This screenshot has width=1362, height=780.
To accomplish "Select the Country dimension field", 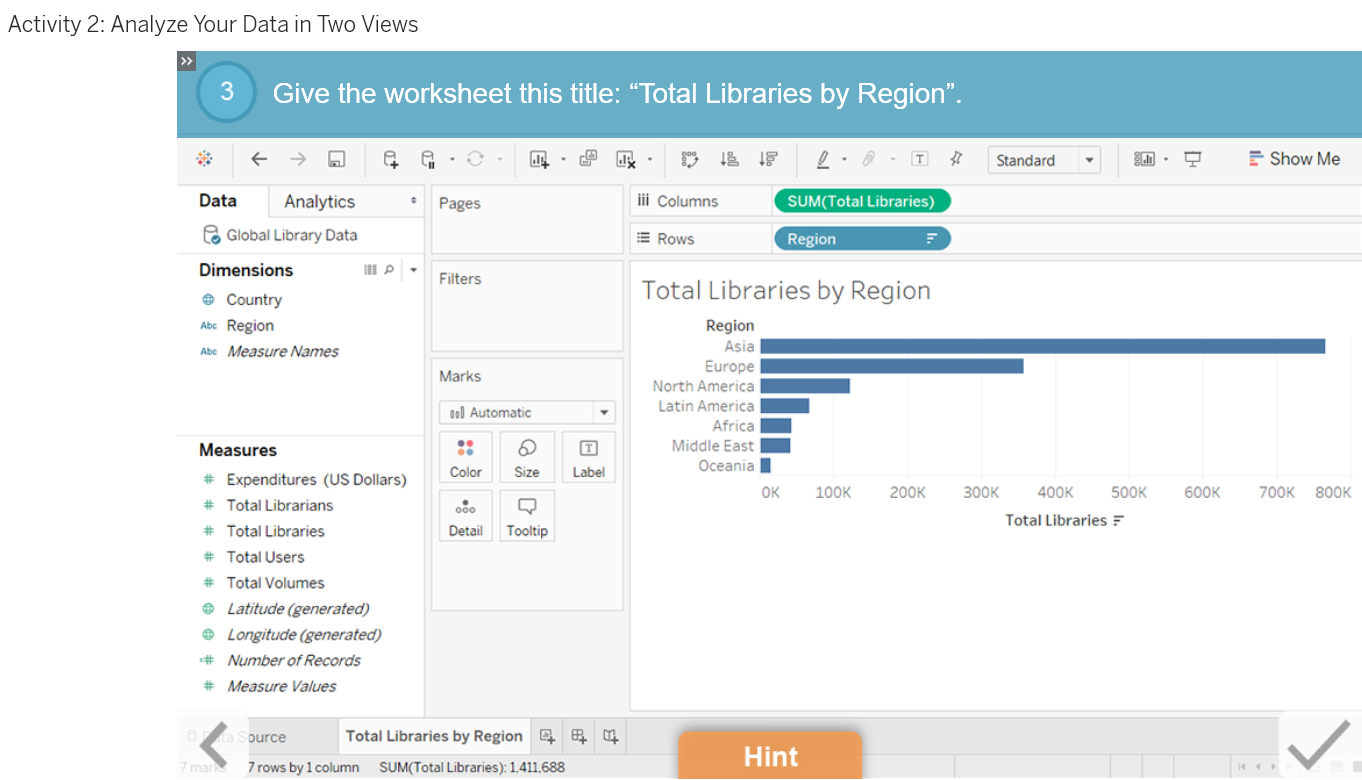I will click(x=254, y=299).
